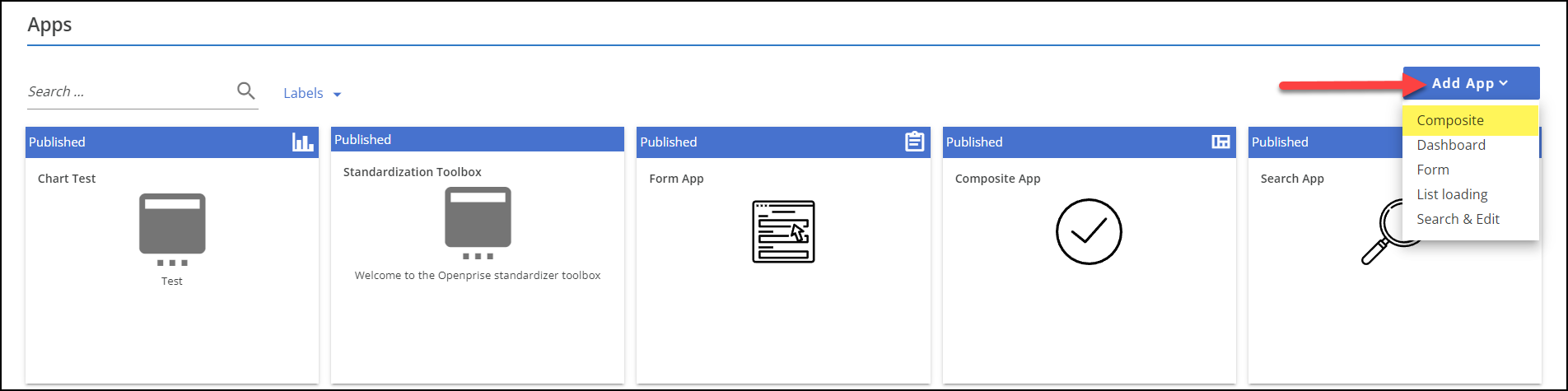The image size is (1568, 391).
Task: Click the search magnifier icon
Action: click(245, 91)
